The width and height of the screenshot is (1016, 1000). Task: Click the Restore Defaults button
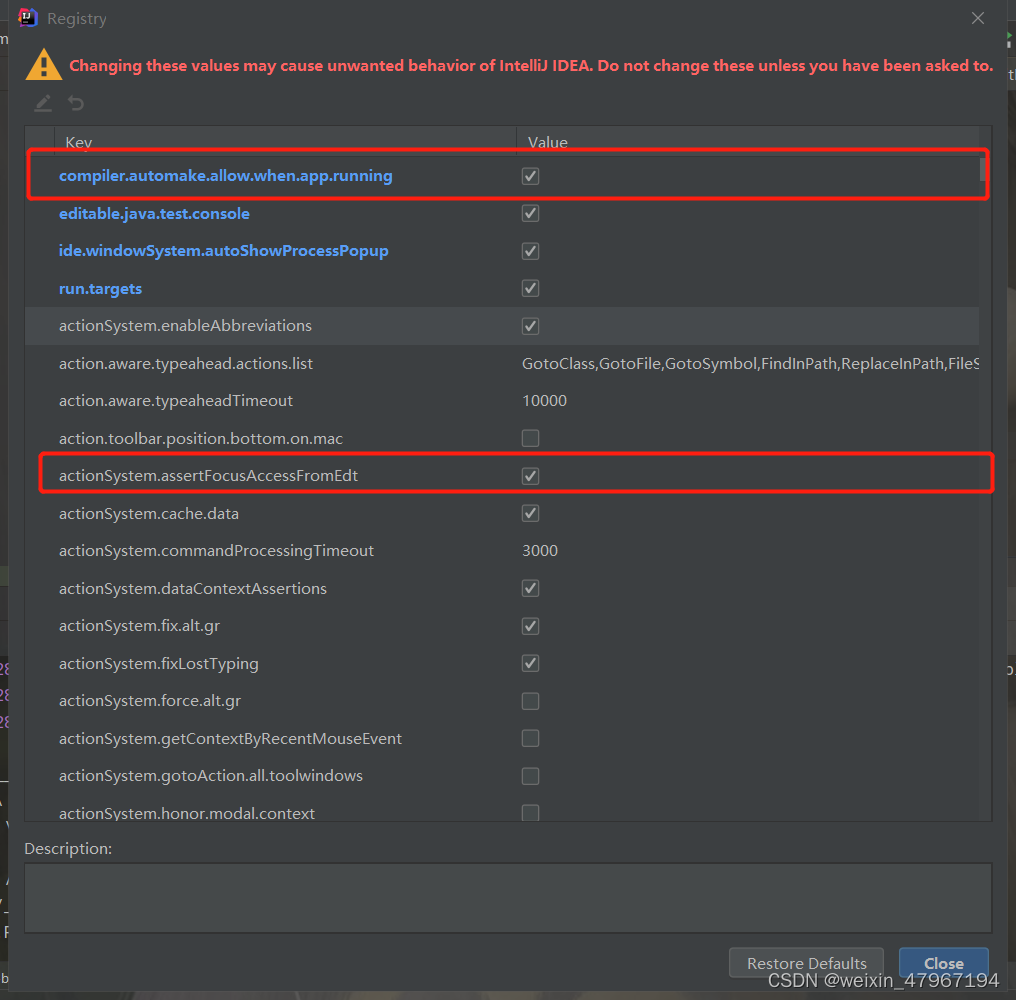(805, 963)
